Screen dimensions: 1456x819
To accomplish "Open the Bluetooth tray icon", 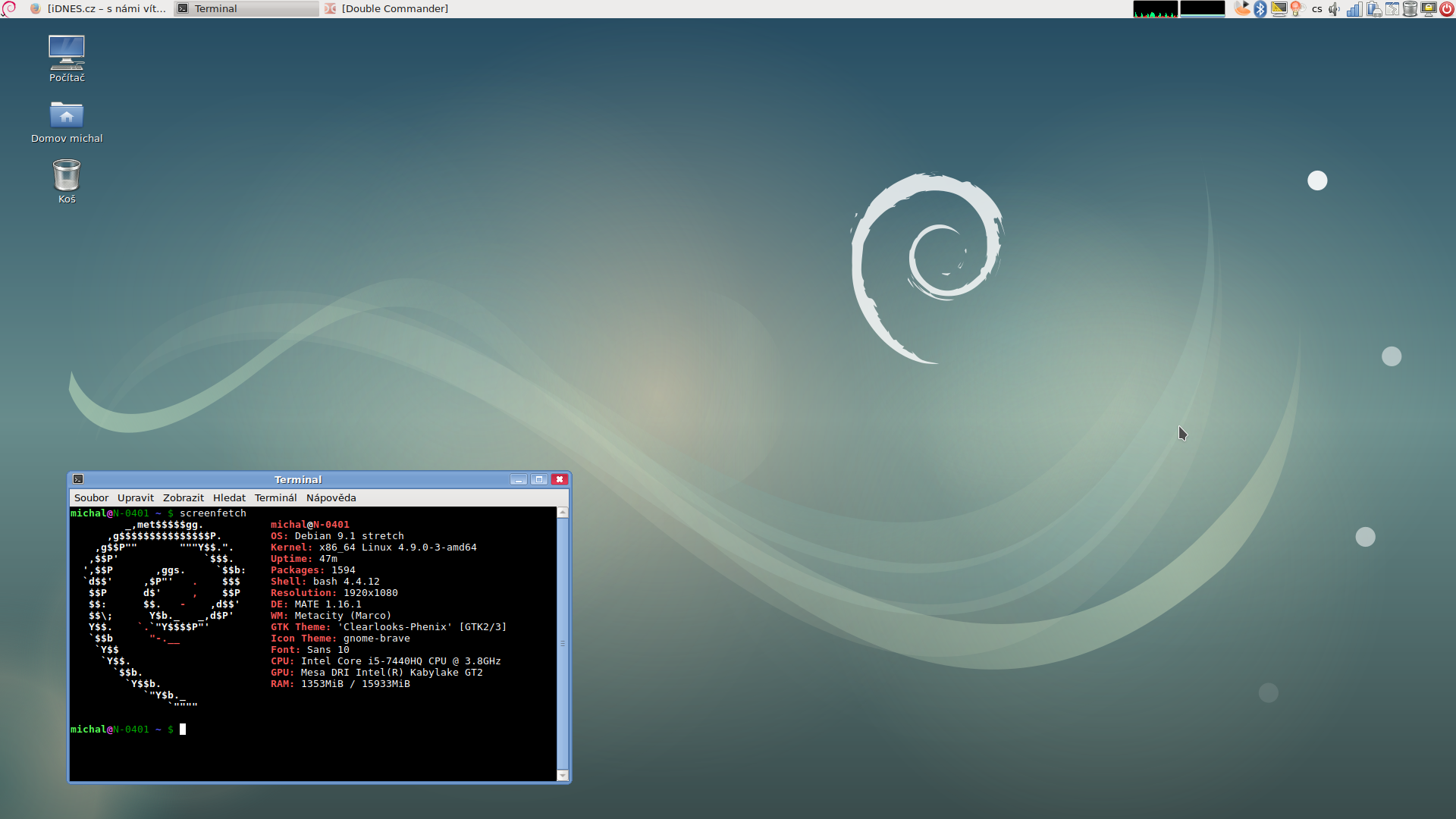I will (x=1260, y=8).
